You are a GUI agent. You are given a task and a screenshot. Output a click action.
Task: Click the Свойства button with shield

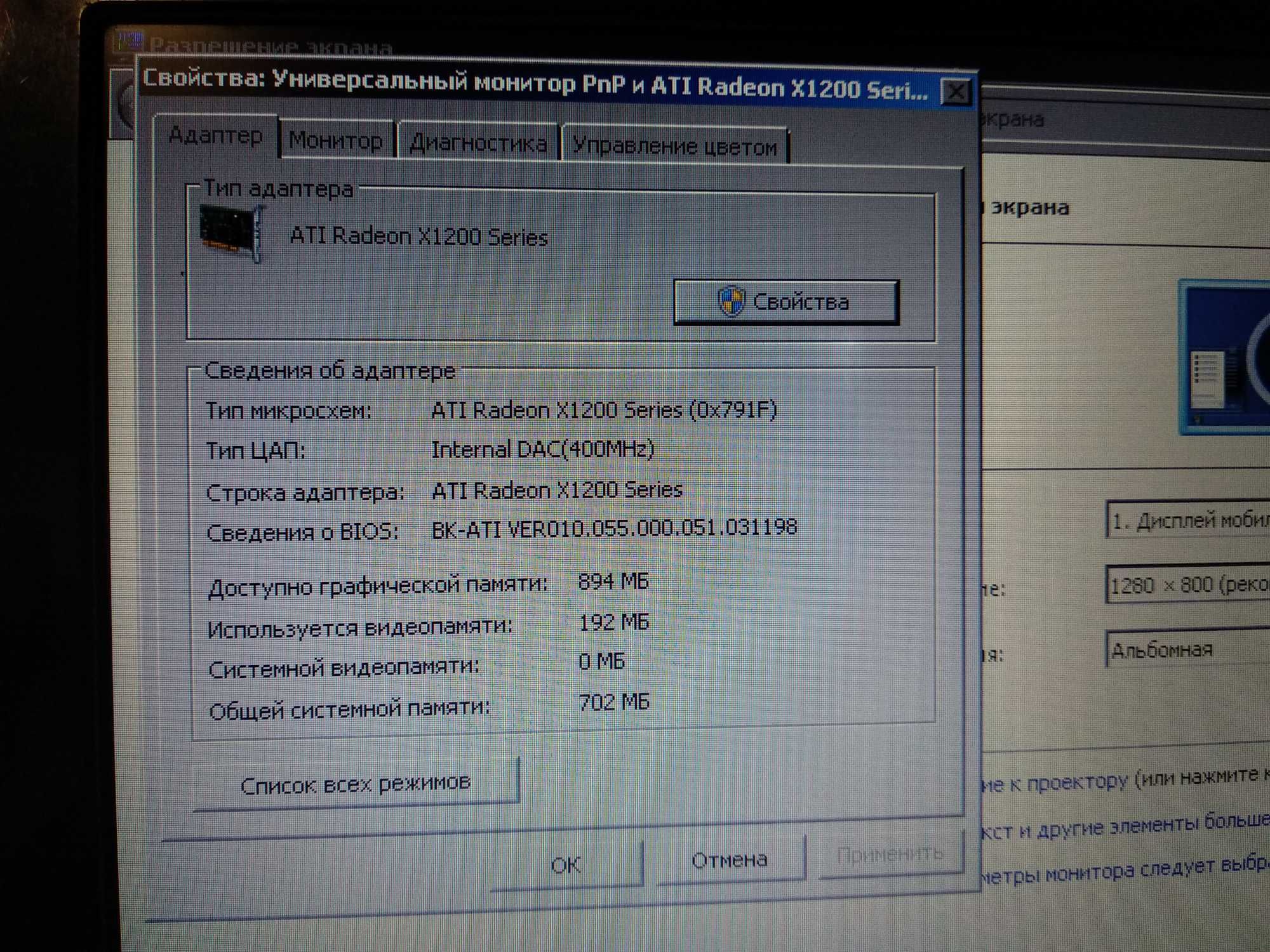click(x=786, y=302)
